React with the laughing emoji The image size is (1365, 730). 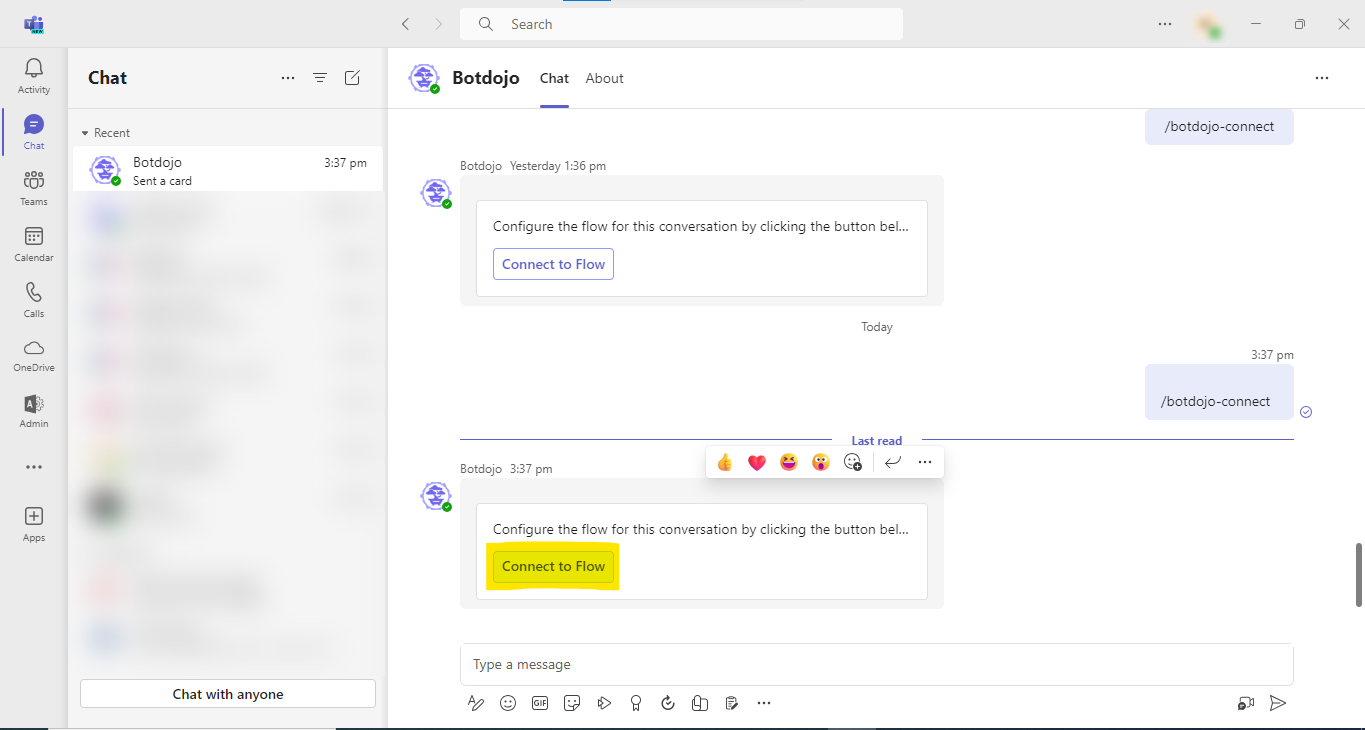pyautogui.click(x=789, y=462)
